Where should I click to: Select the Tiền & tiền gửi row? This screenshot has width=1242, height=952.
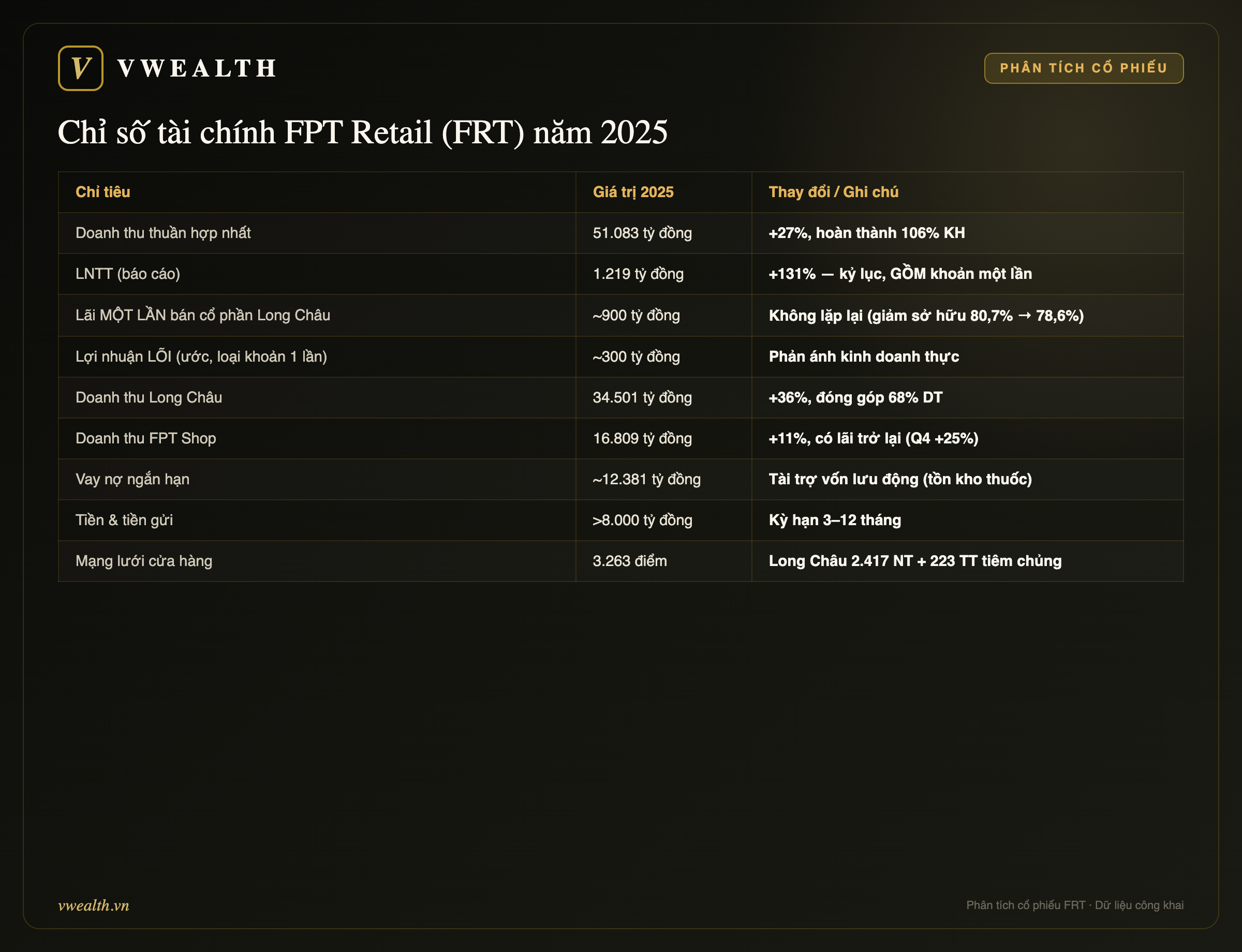[x=620, y=520]
